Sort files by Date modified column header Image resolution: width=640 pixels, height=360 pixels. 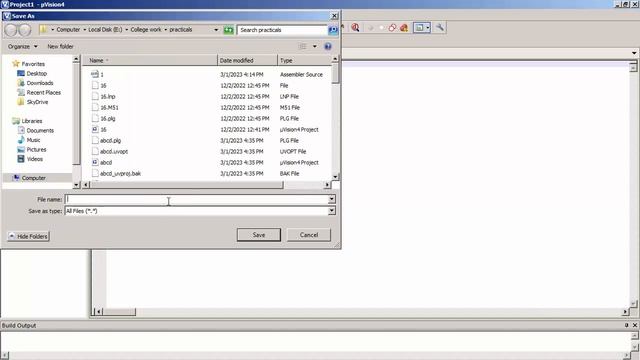(x=247, y=60)
